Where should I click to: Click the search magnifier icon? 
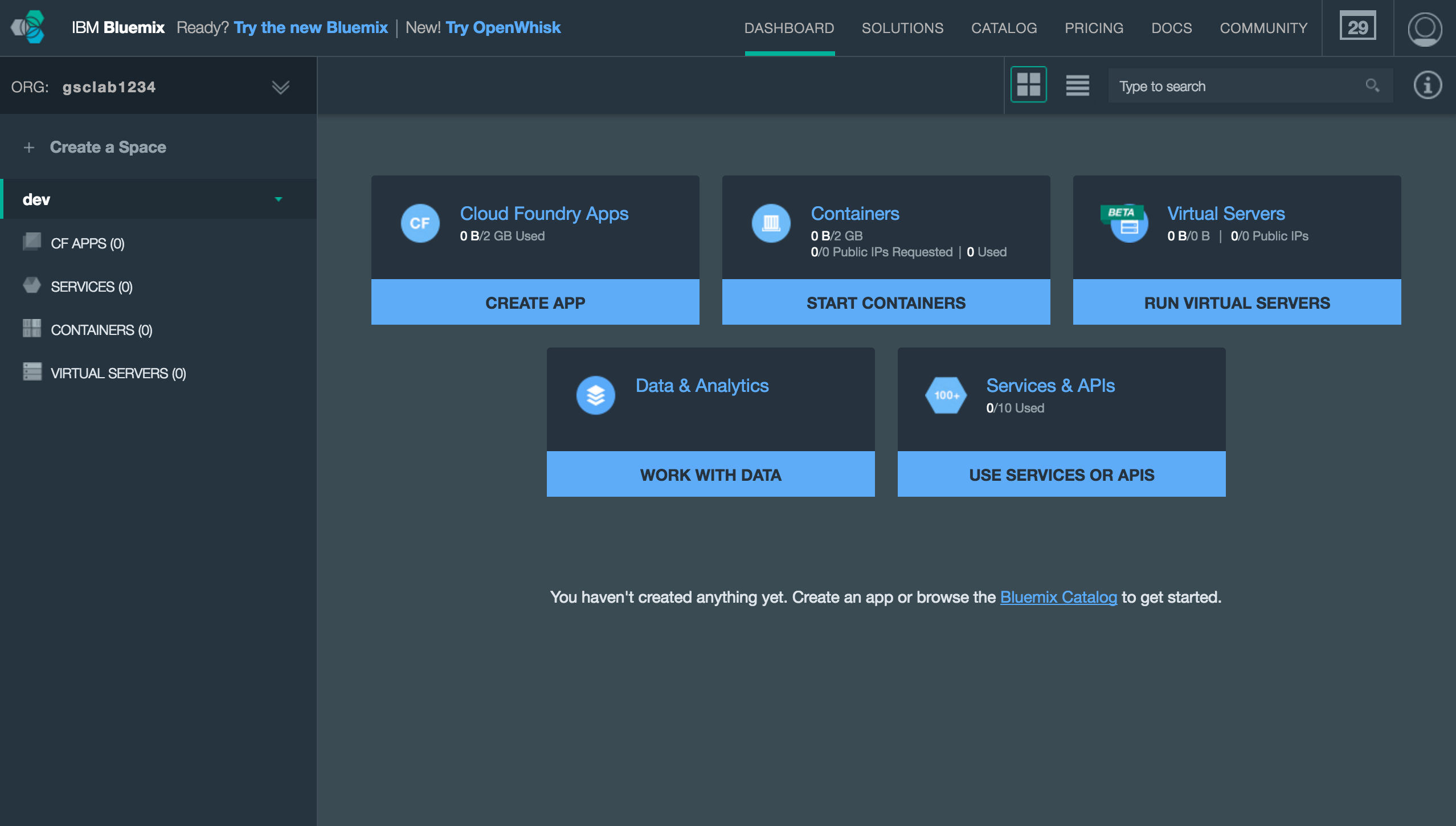(x=1372, y=86)
